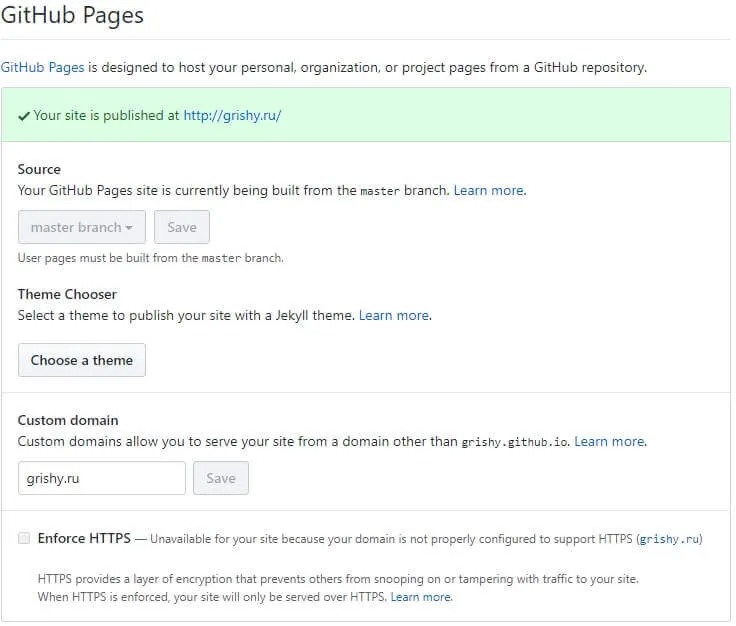This screenshot has width=736, height=626.
Task: Toggle the Enforce HTTPS checkbox
Action: tap(24, 538)
